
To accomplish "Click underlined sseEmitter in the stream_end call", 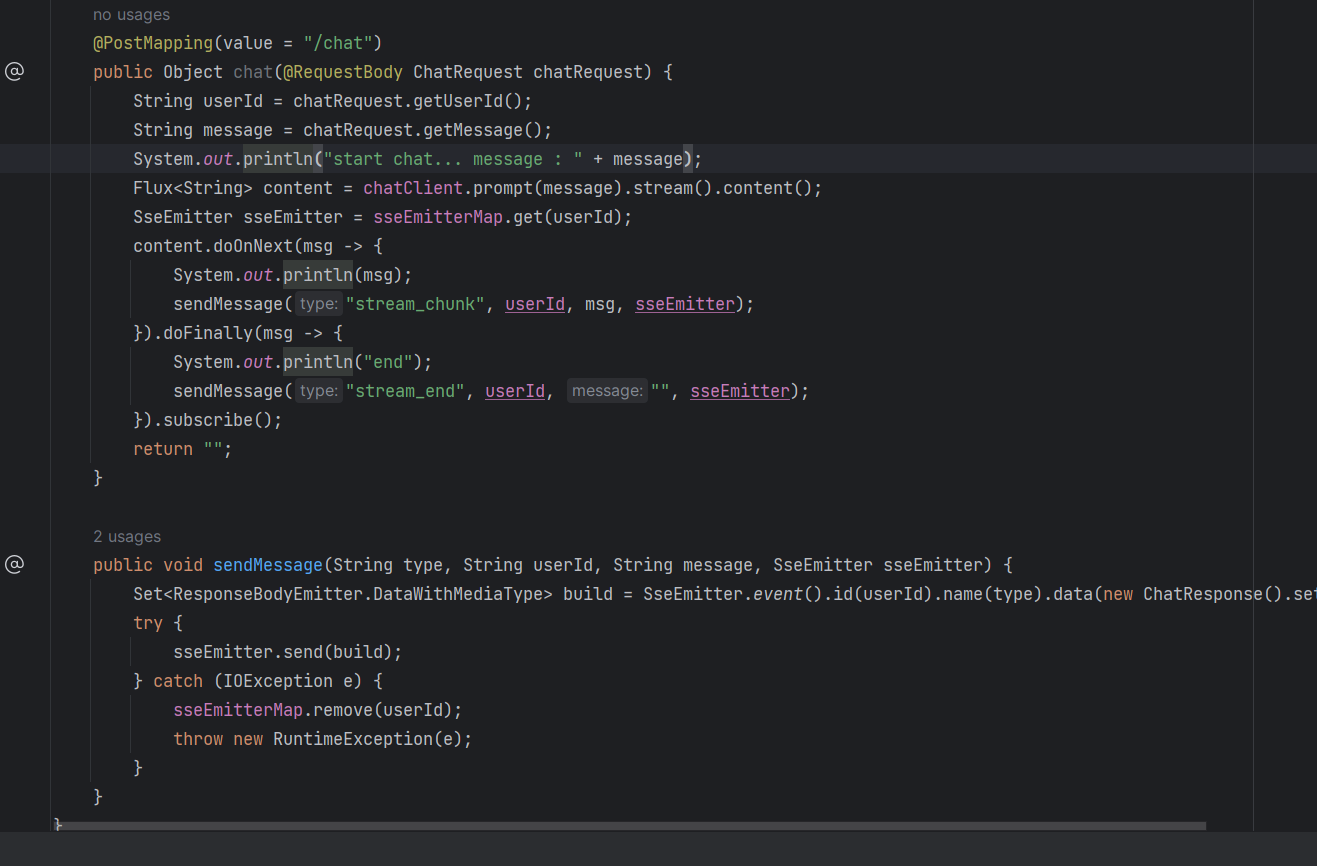I will [x=740, y=391].
